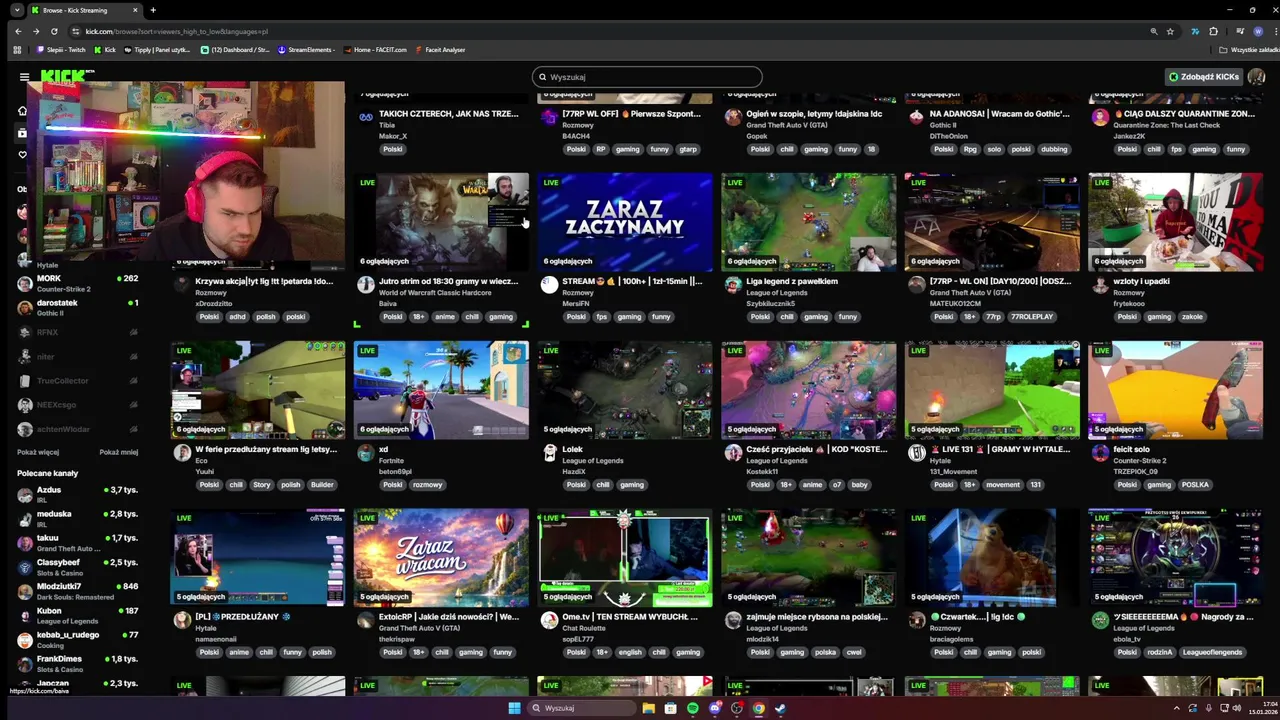Click the Lolek streamer avatar icon
This screenshot has height=720, width=1280.
point(549,453)
